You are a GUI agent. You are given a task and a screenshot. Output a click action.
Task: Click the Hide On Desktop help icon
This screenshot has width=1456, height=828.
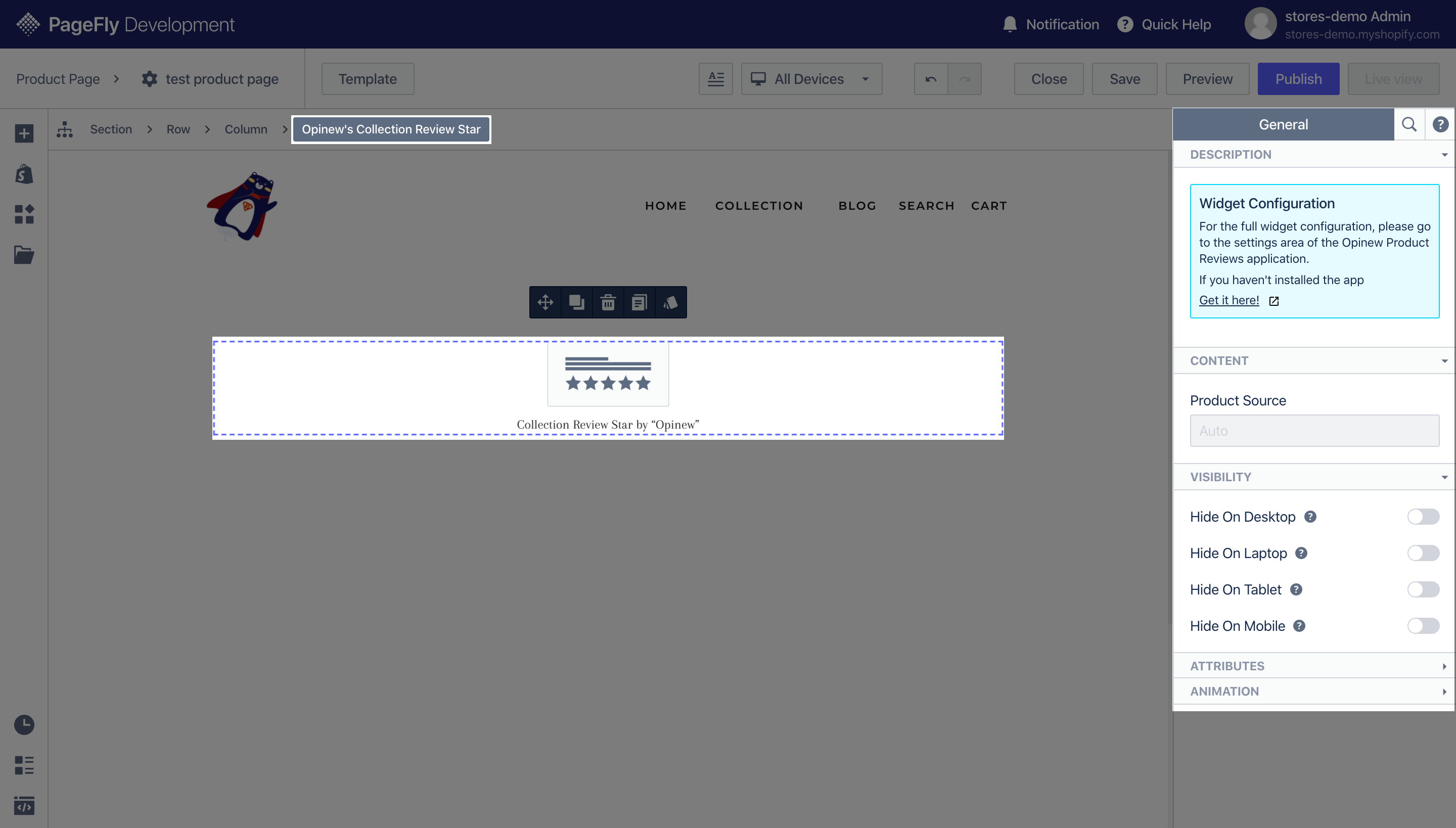pos(1310,517)
